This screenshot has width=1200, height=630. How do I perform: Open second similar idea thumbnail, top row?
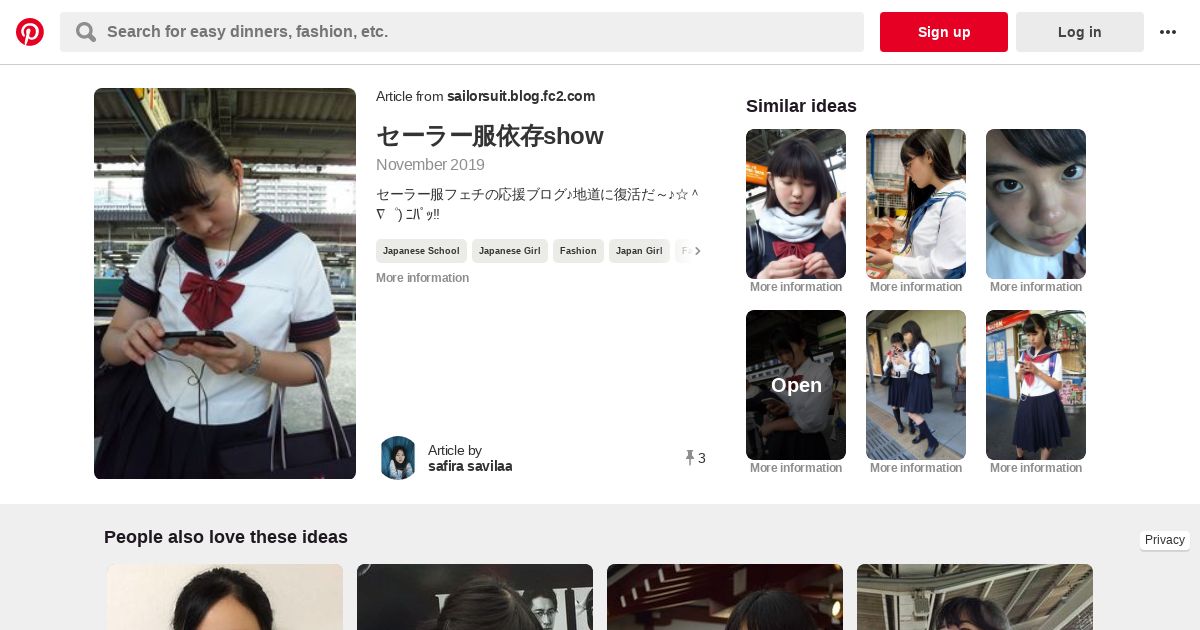tap(916, 204)
